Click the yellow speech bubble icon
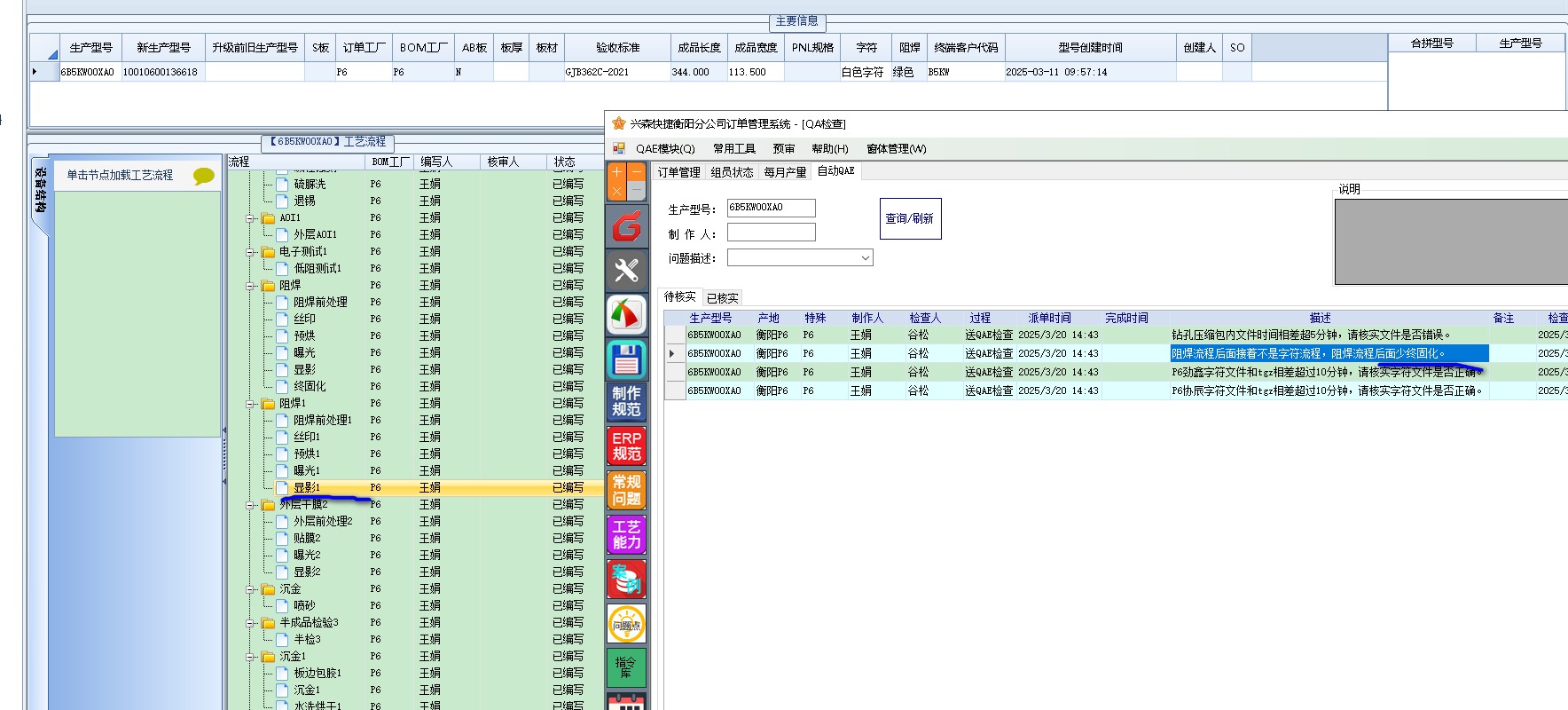 204,176
